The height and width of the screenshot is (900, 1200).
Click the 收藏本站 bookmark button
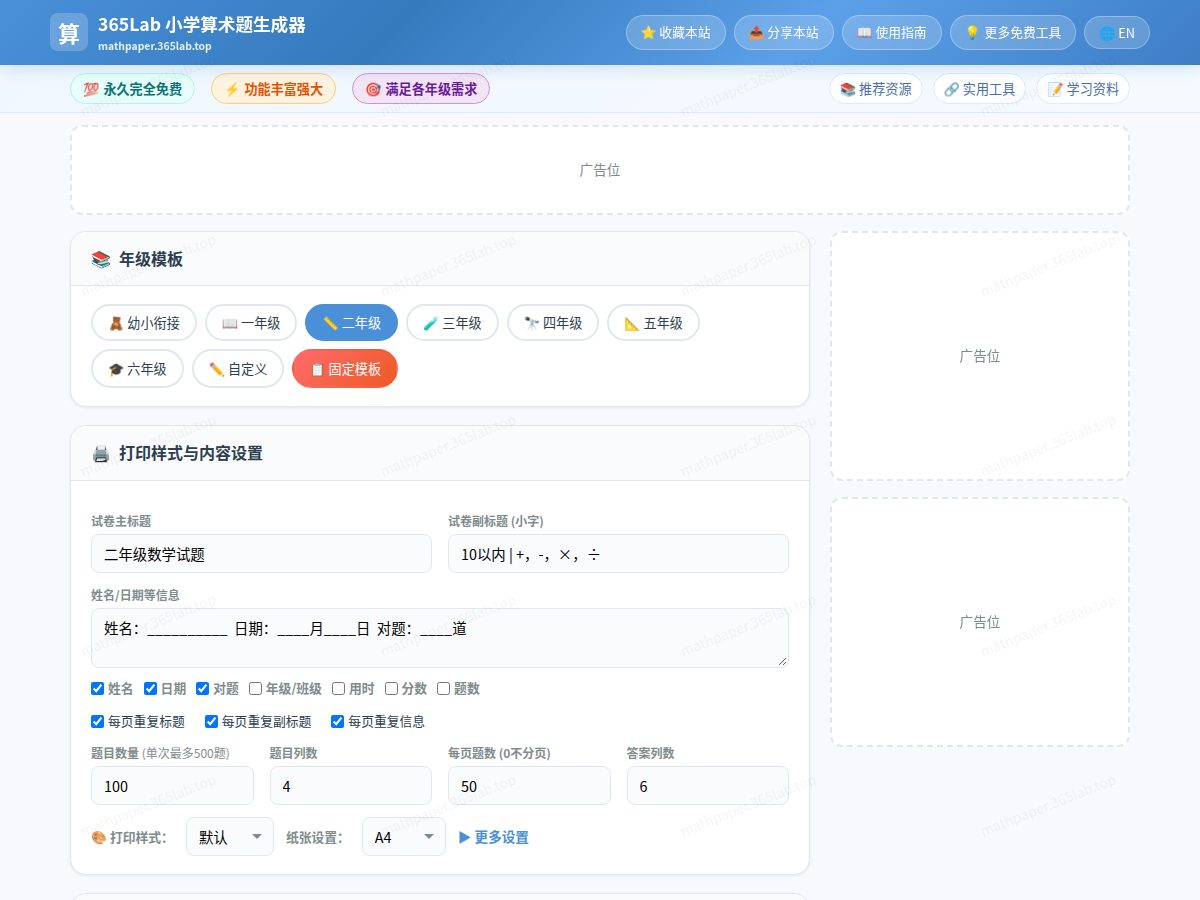[x=675, y=32]
